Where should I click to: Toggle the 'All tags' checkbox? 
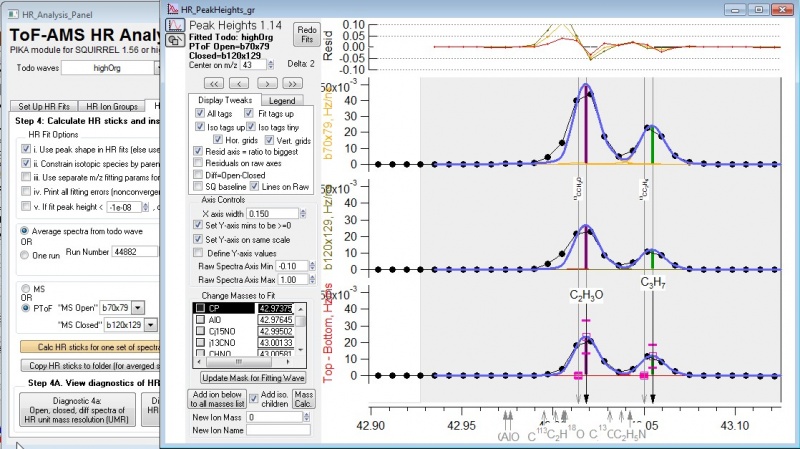[x=200, y=114]
